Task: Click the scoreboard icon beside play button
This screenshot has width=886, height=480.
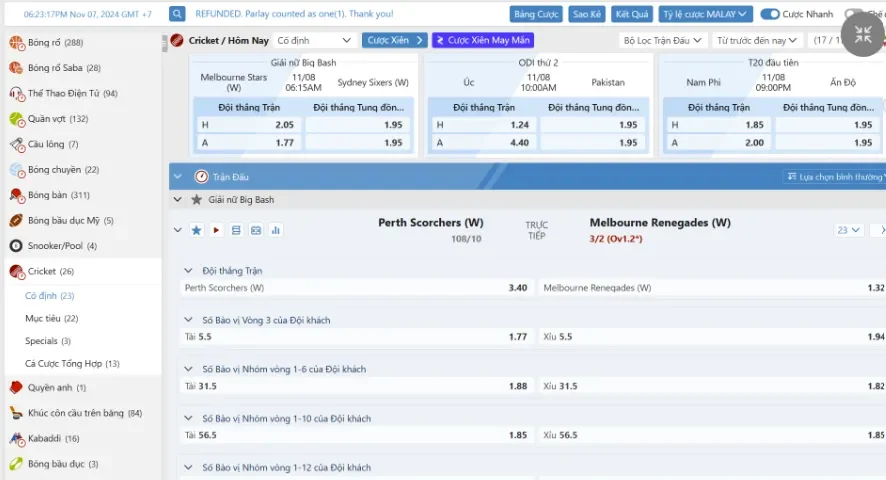Action: pyautogui.click(x=236, y=230)
